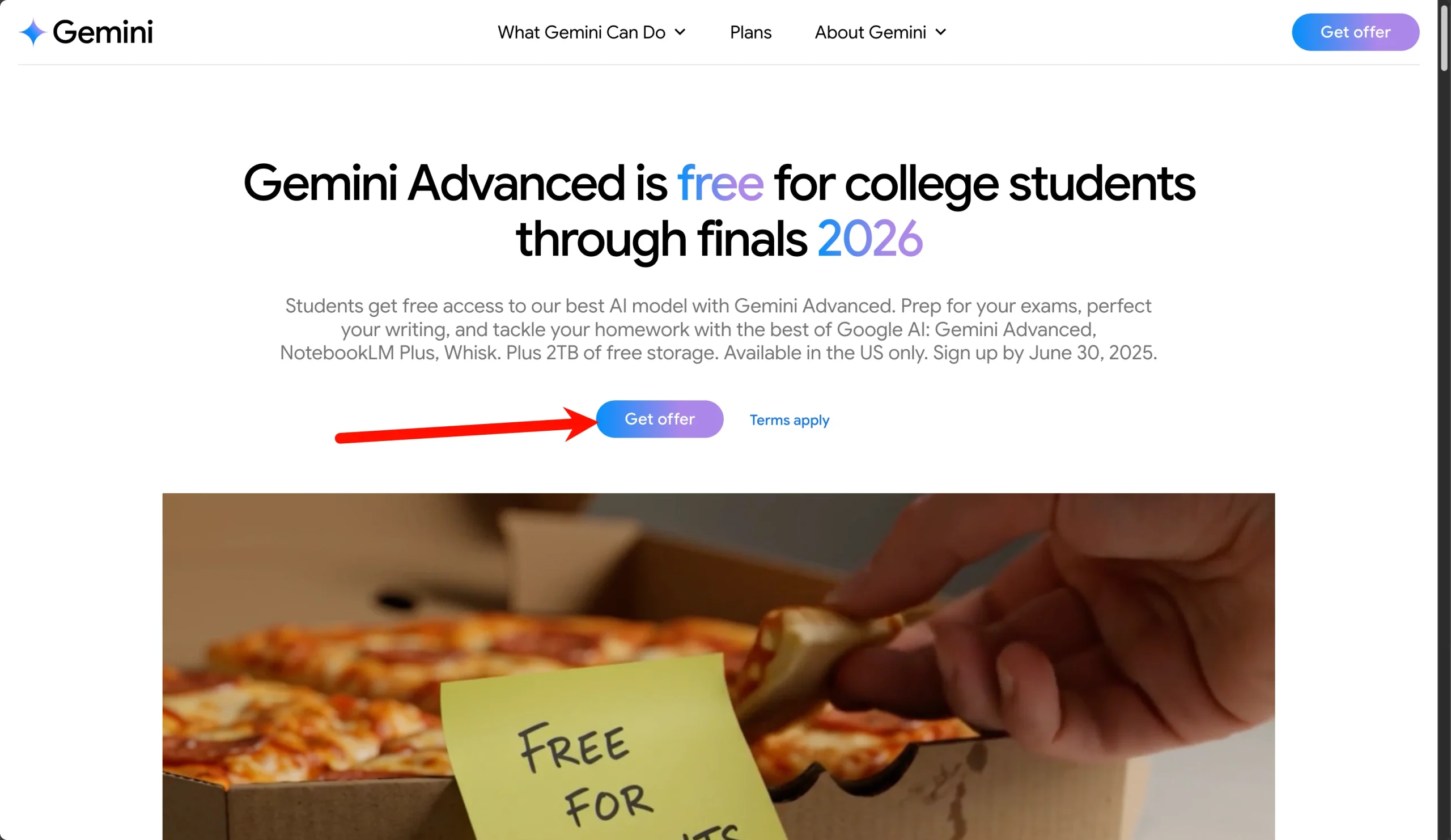Open the Terms apply link
This screenshot has height=840, width=1451.
click(789, 421)
